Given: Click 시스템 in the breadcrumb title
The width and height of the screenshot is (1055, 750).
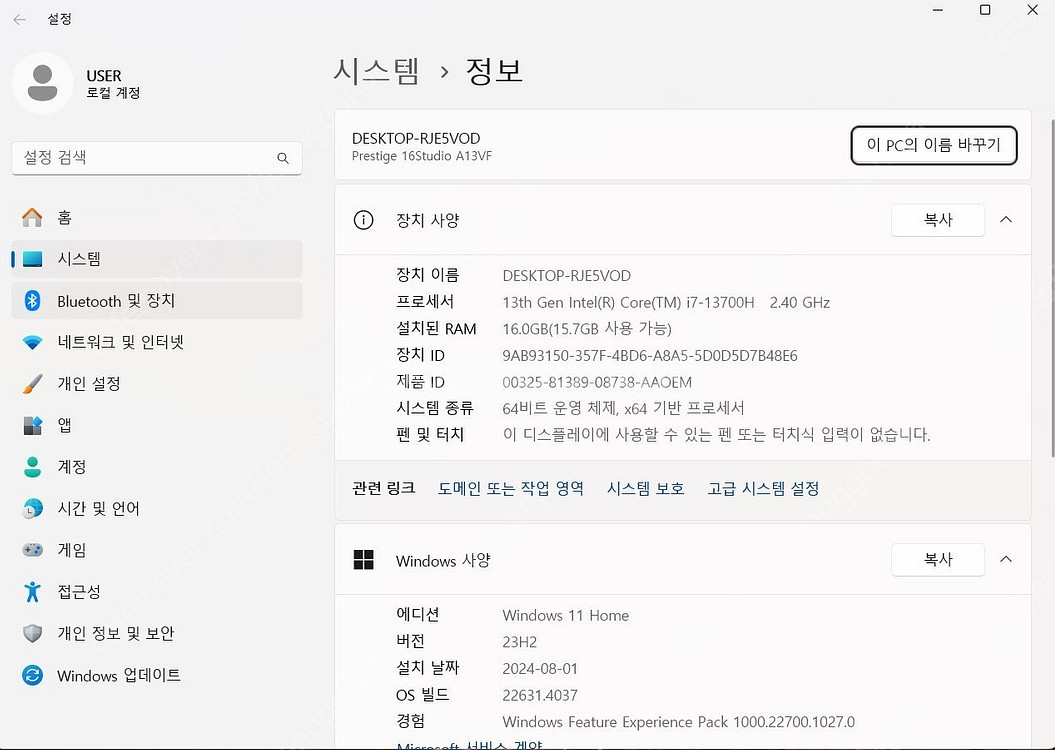Looking at the screenshot, I should click(x=377, y=71).
